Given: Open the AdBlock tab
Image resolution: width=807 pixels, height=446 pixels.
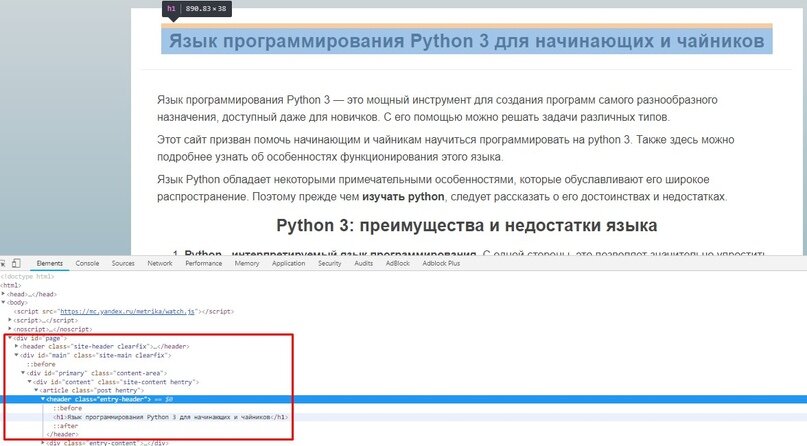Looking at the screenshot, I should click(398, 263).
